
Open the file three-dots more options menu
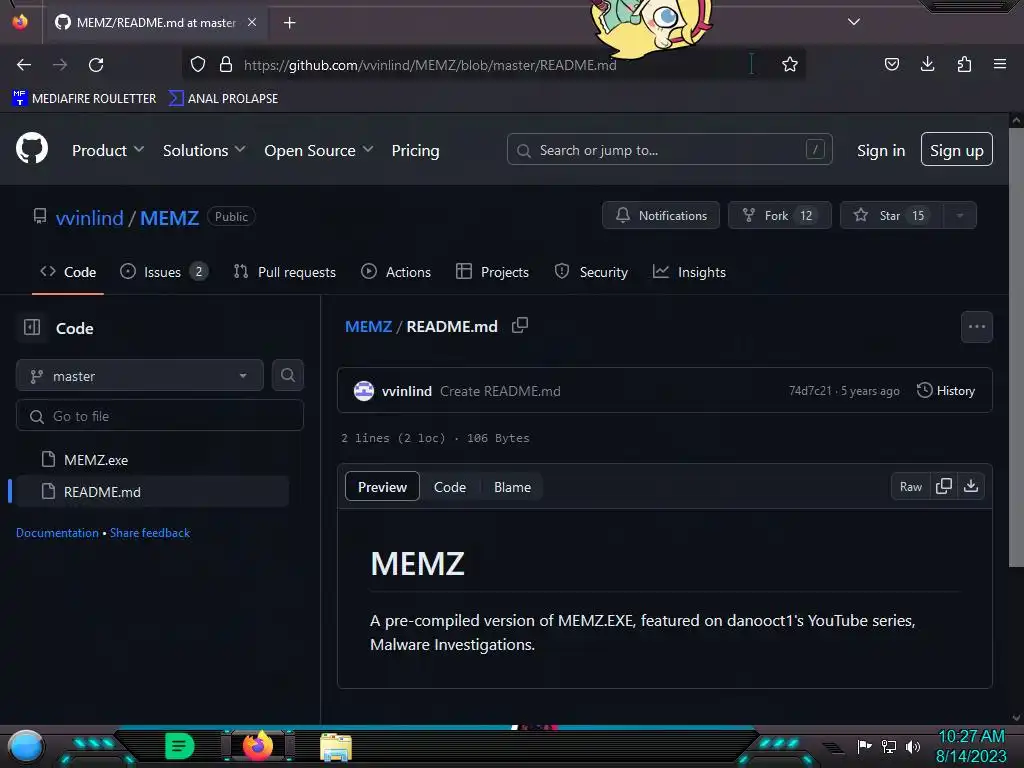point(976,327)
